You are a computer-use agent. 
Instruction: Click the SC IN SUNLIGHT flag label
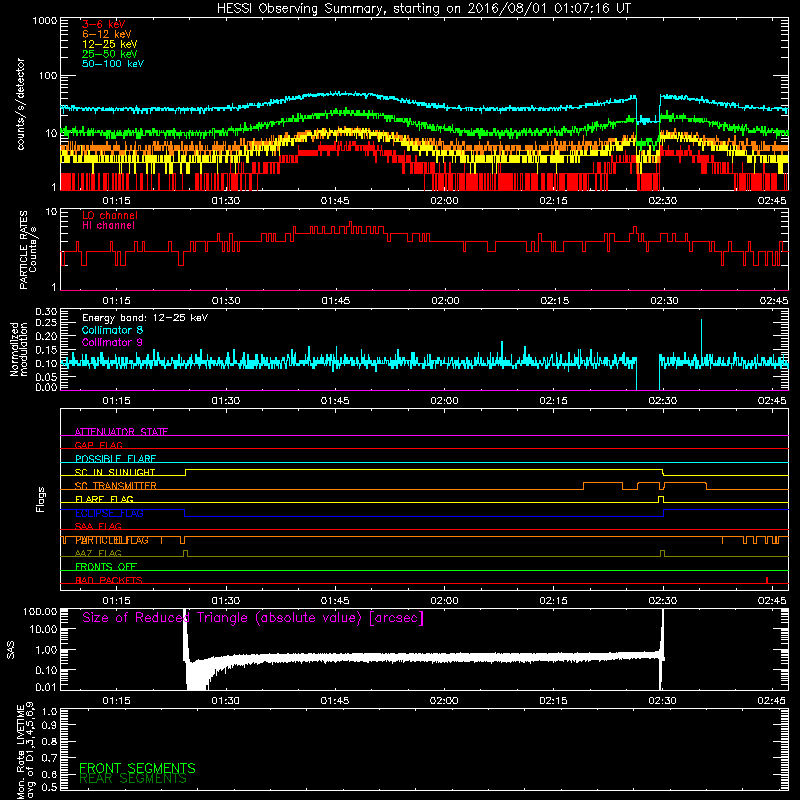[114, 472]
